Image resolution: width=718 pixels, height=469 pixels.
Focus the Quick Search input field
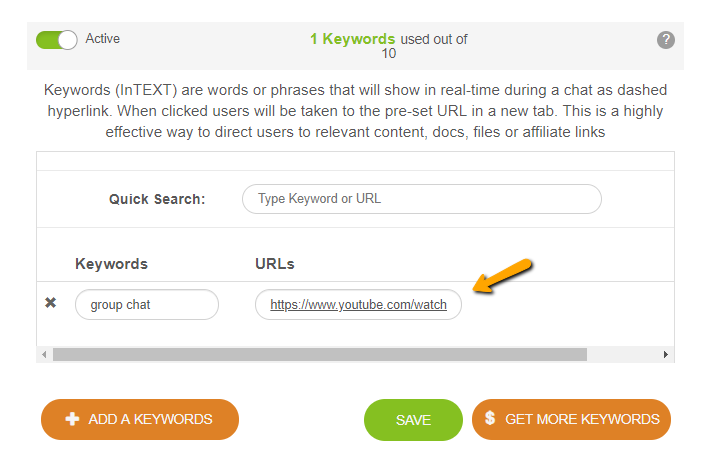point(421,199)
